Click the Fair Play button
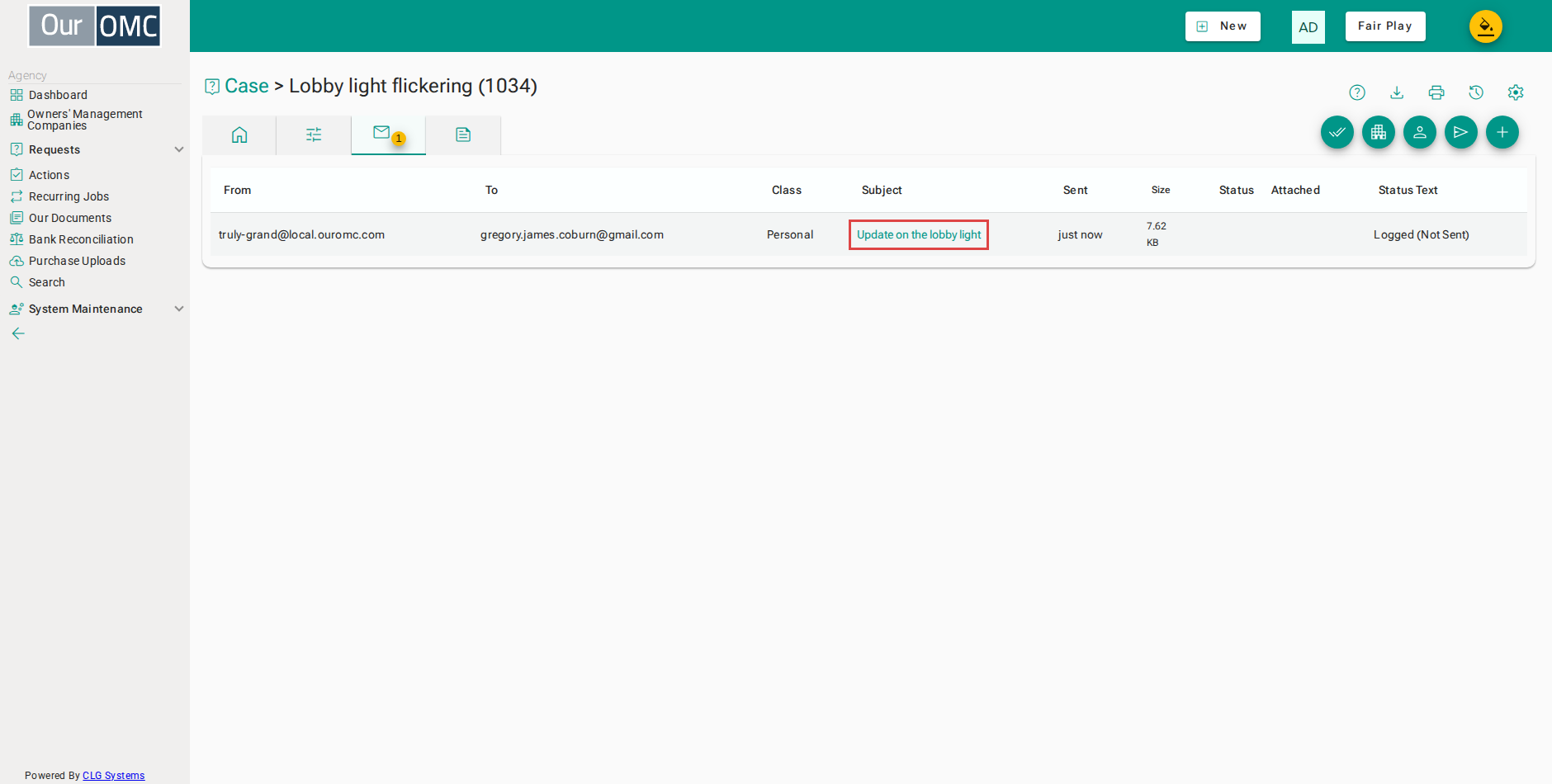This screenshot has height=784, width=1552. click(x=1385, y=26)
